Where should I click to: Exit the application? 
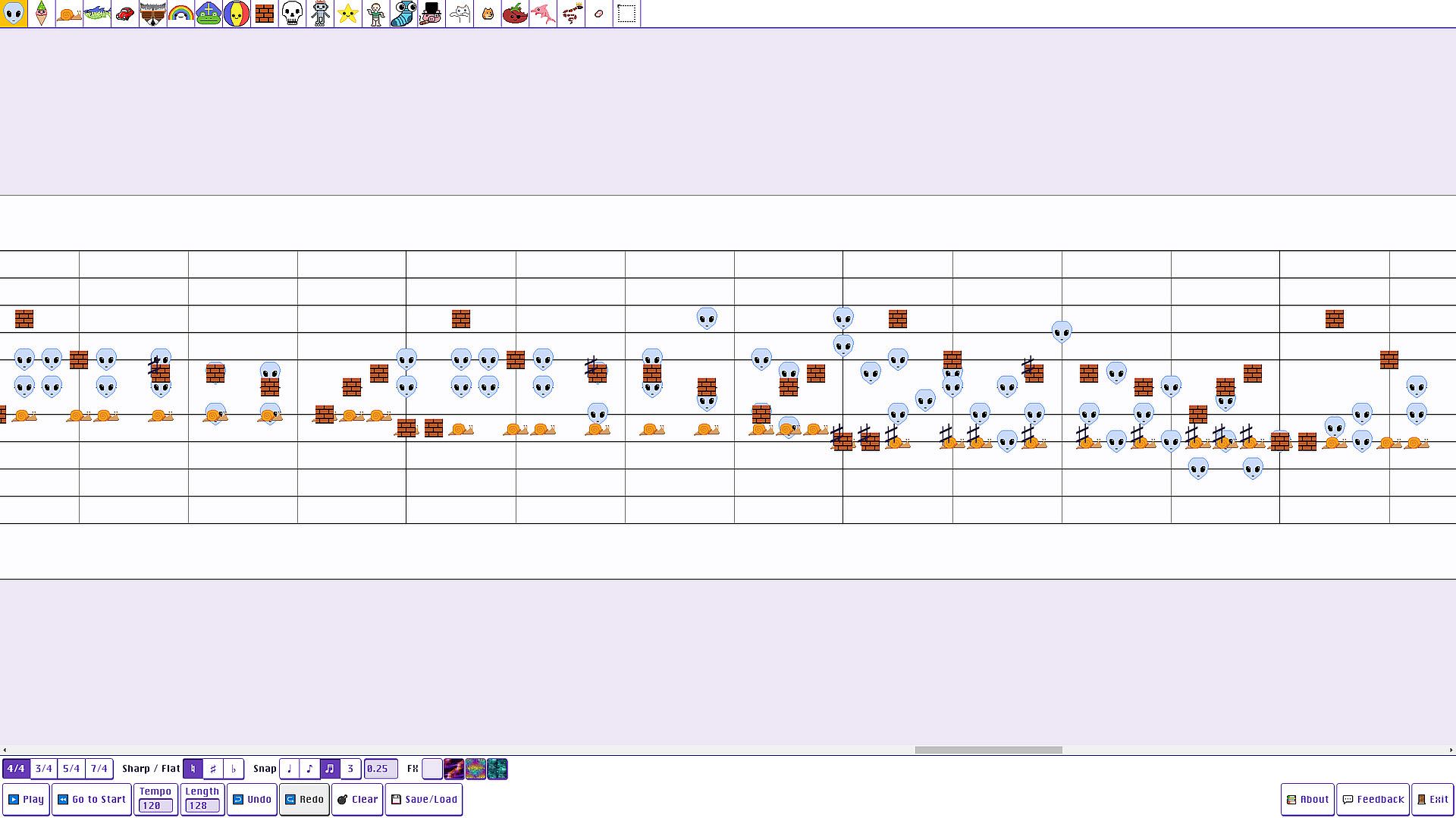1432,799
